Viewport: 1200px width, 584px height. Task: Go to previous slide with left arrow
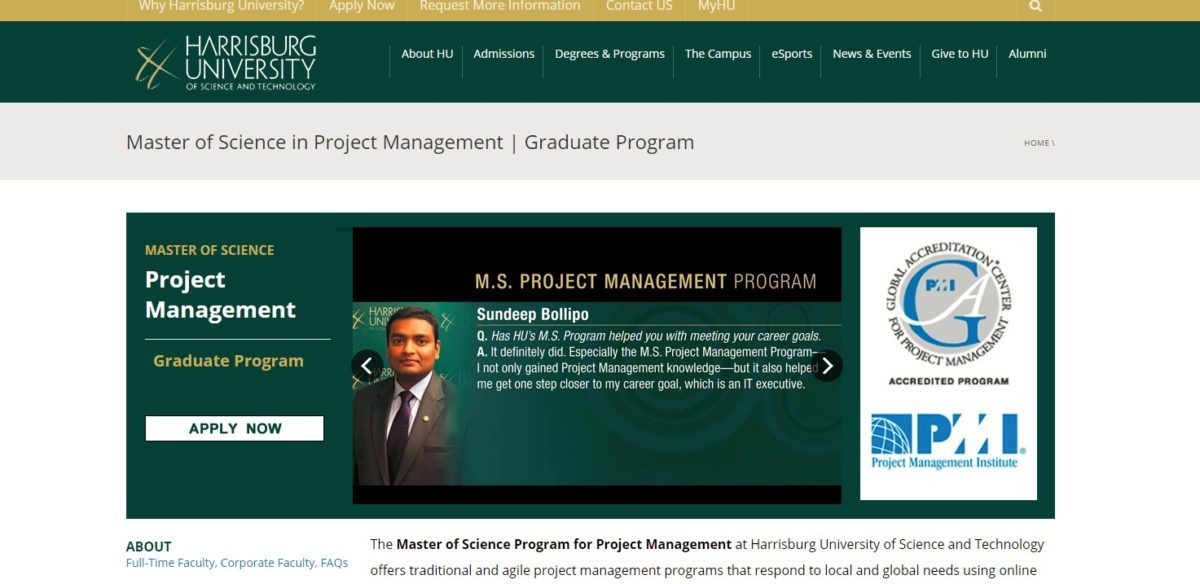(366, 366)
